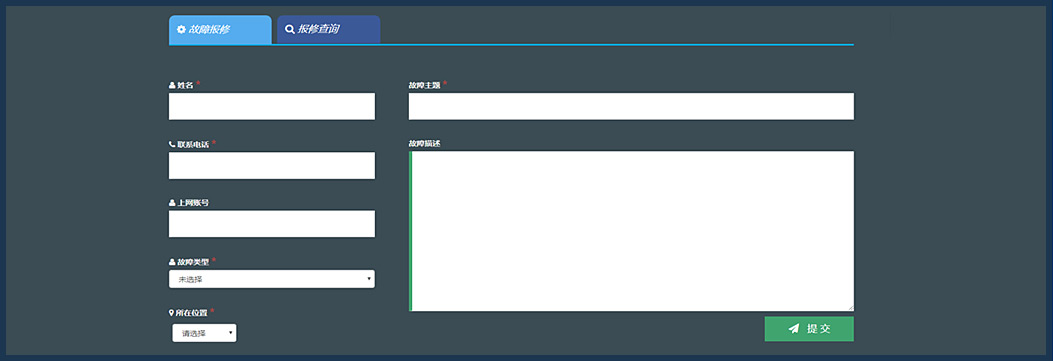Viewport: 1053px width, 361px height.
Task: Submit the form with 提交 button
Action: point(809,329)
